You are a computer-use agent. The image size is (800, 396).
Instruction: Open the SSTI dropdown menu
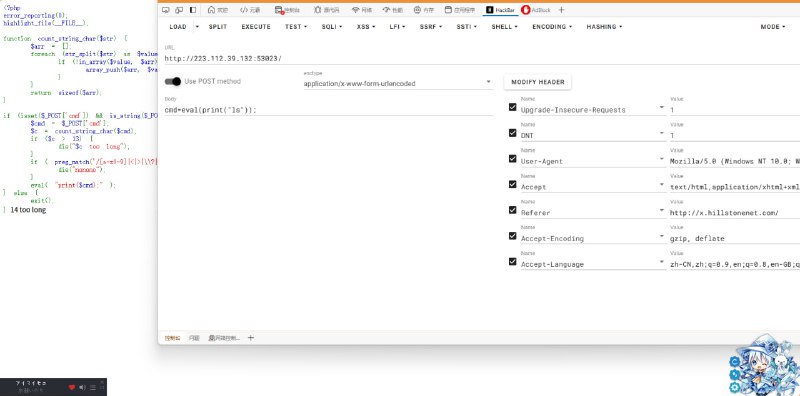click(466, 27)
